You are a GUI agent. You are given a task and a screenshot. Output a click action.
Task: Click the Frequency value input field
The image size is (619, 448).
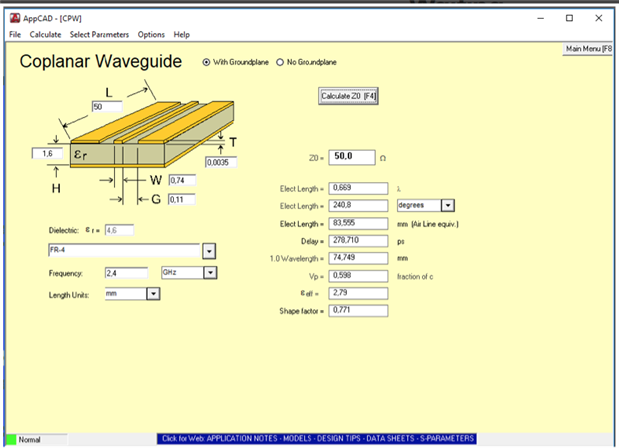(126, 273)
